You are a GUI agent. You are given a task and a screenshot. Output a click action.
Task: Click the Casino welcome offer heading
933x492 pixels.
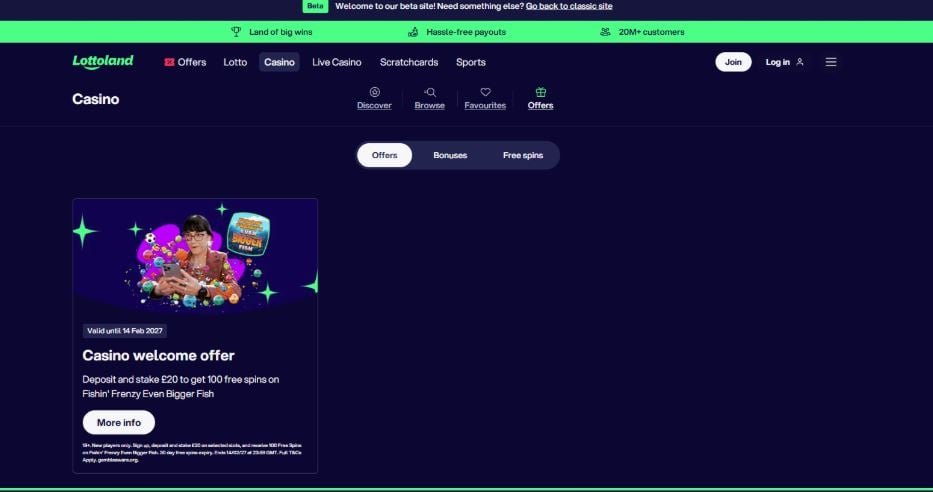158,356
